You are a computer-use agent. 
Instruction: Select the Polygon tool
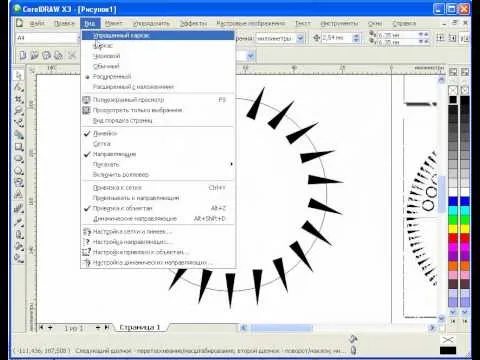click(x=19, y=171)
